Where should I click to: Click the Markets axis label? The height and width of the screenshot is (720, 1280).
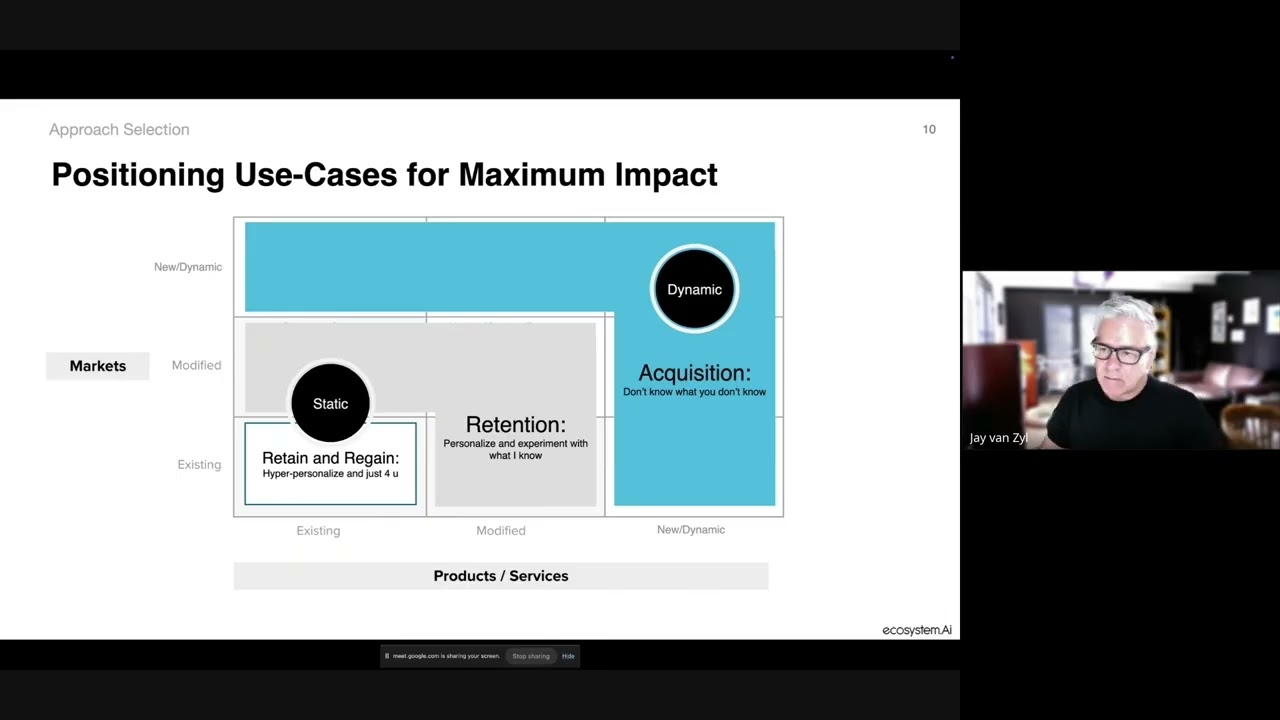click(98, 366)
